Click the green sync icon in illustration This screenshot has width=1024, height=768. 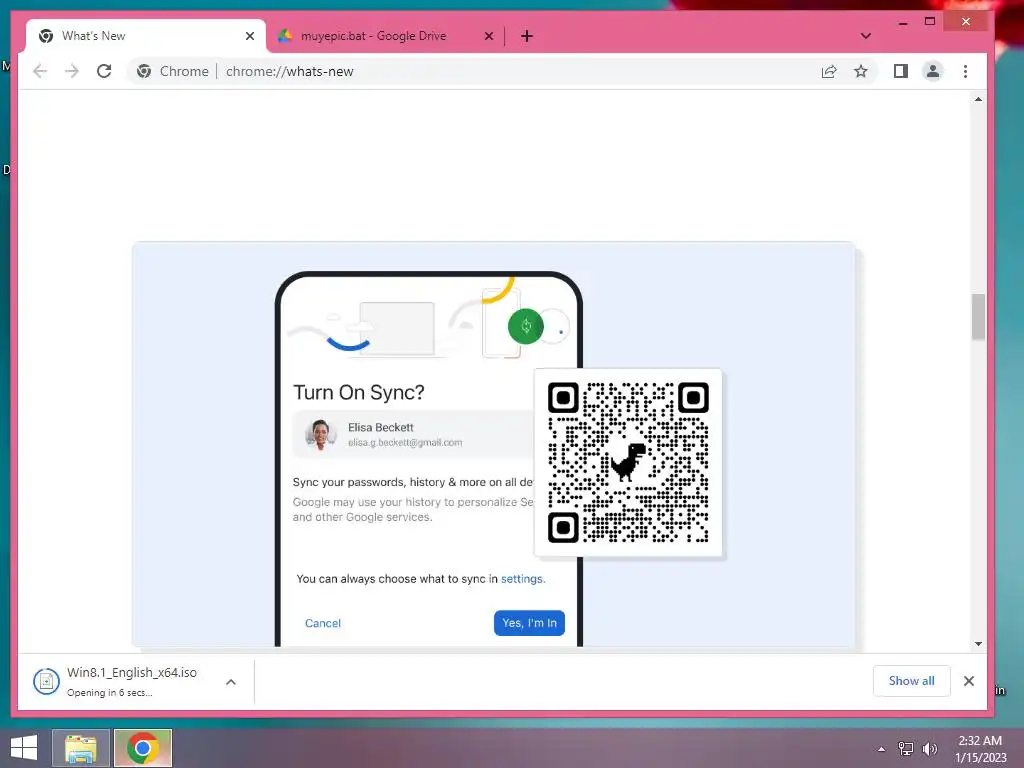[526, 326]
